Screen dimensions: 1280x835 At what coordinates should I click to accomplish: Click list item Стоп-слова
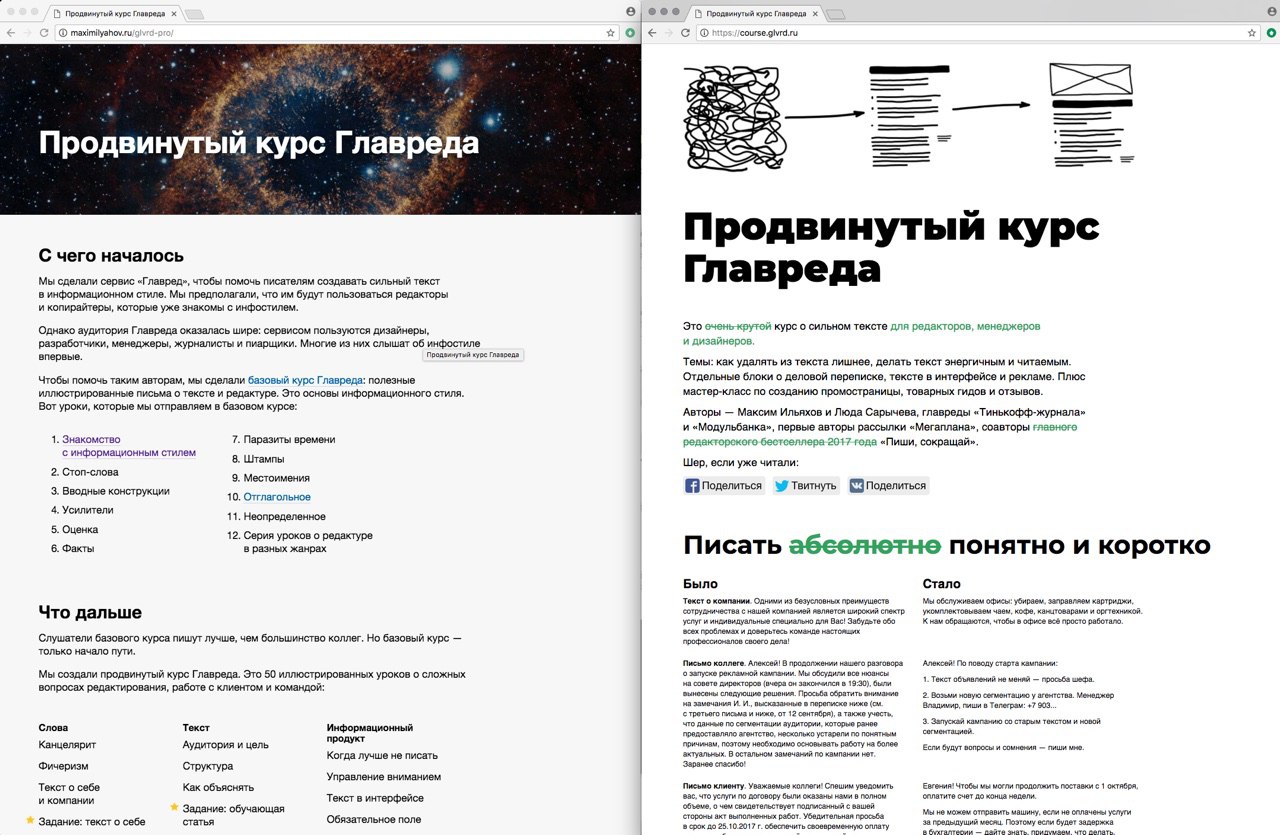tap(90, 472)
